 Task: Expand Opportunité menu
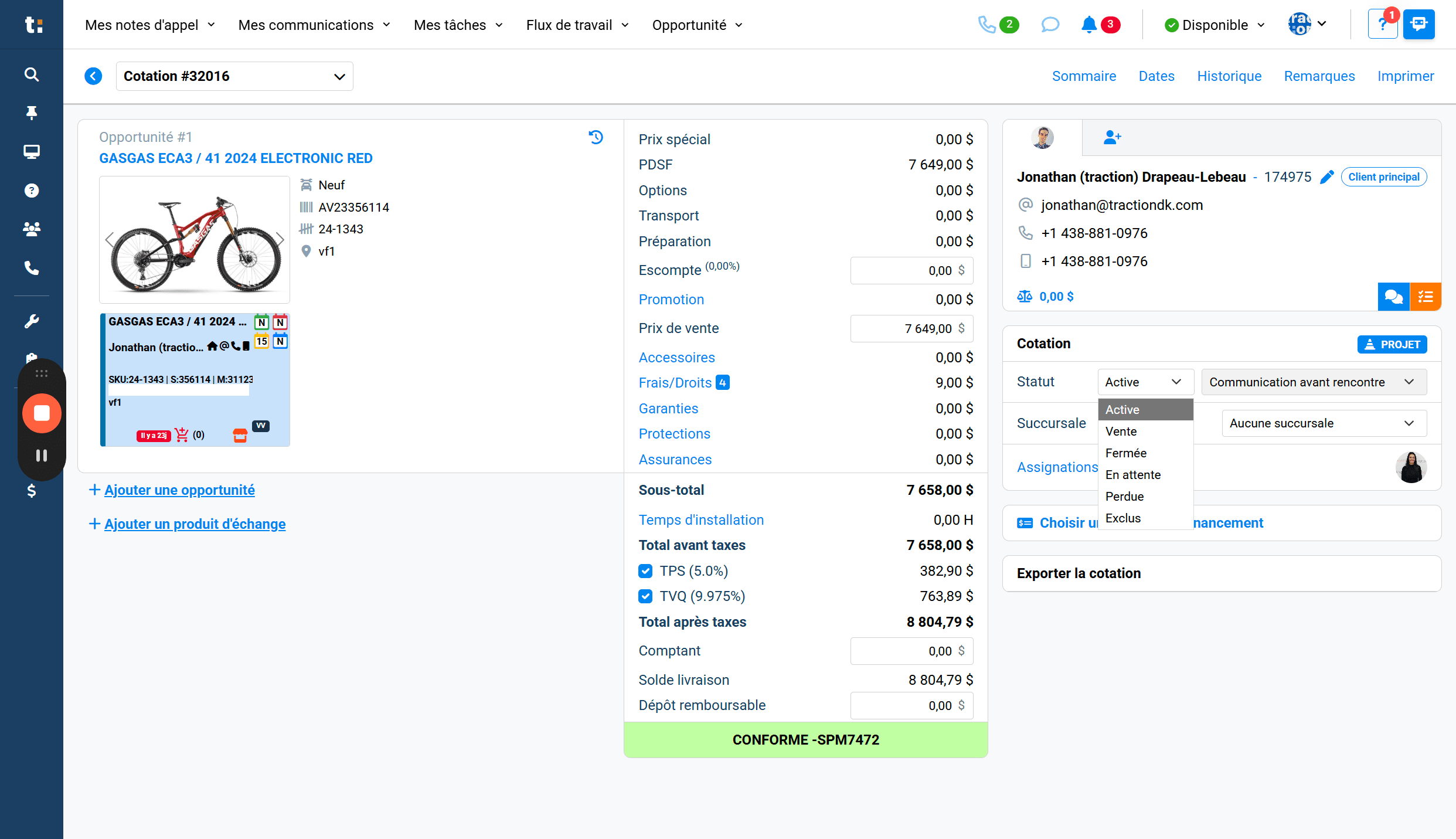[698, 25]
